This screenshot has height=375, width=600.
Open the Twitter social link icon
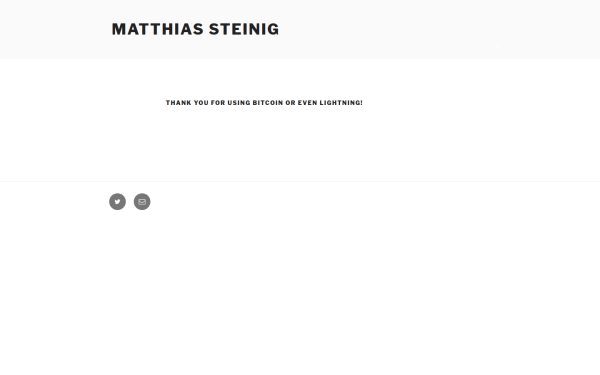tap(117, 202)
